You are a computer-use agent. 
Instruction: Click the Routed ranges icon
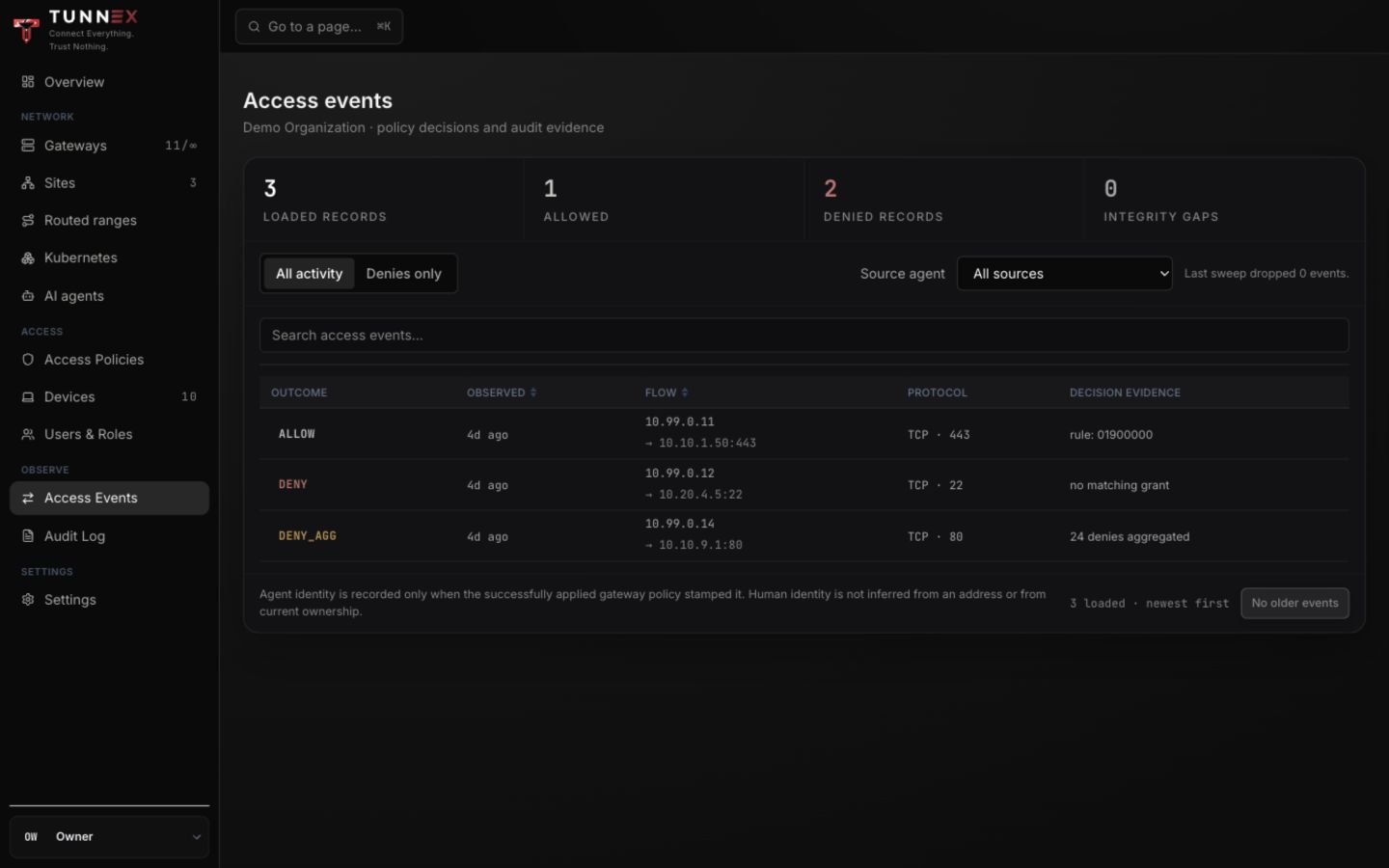(28, 221)
